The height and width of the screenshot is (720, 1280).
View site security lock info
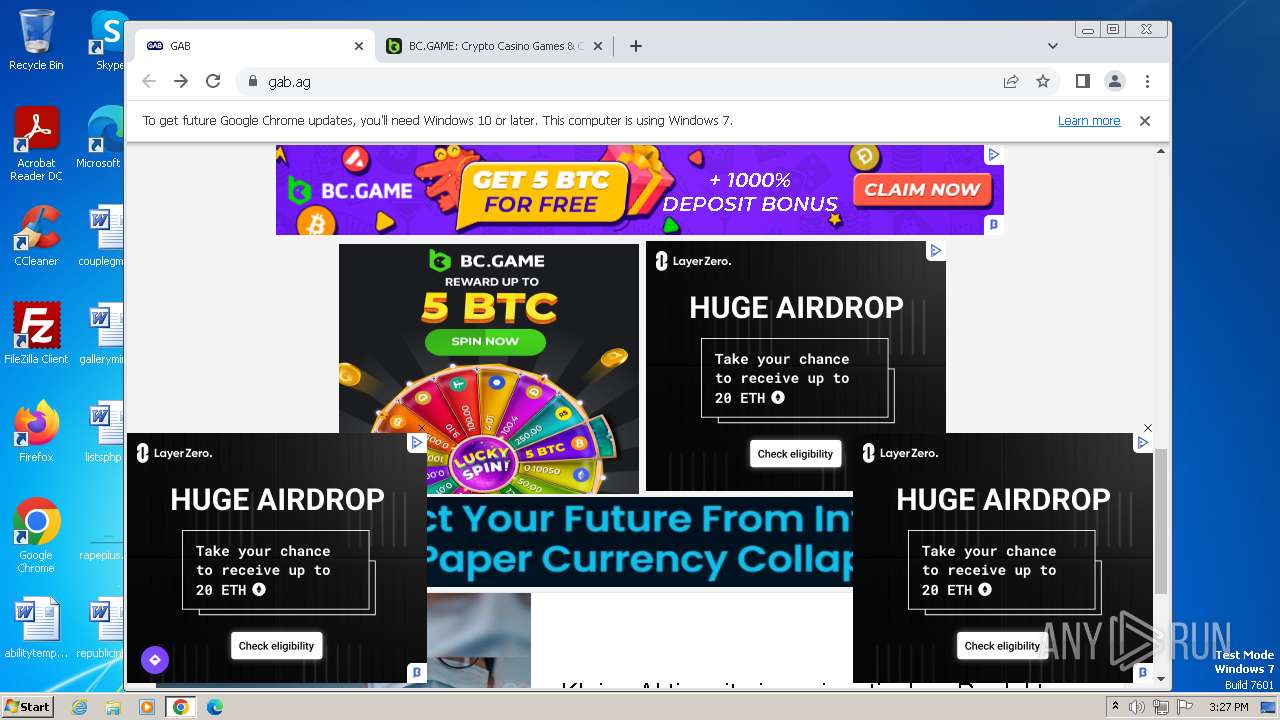[x=252, y=81]
